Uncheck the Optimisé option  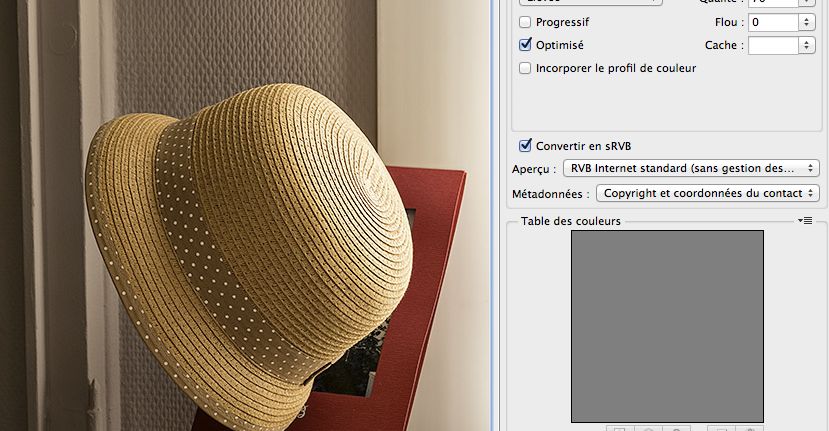525,45
